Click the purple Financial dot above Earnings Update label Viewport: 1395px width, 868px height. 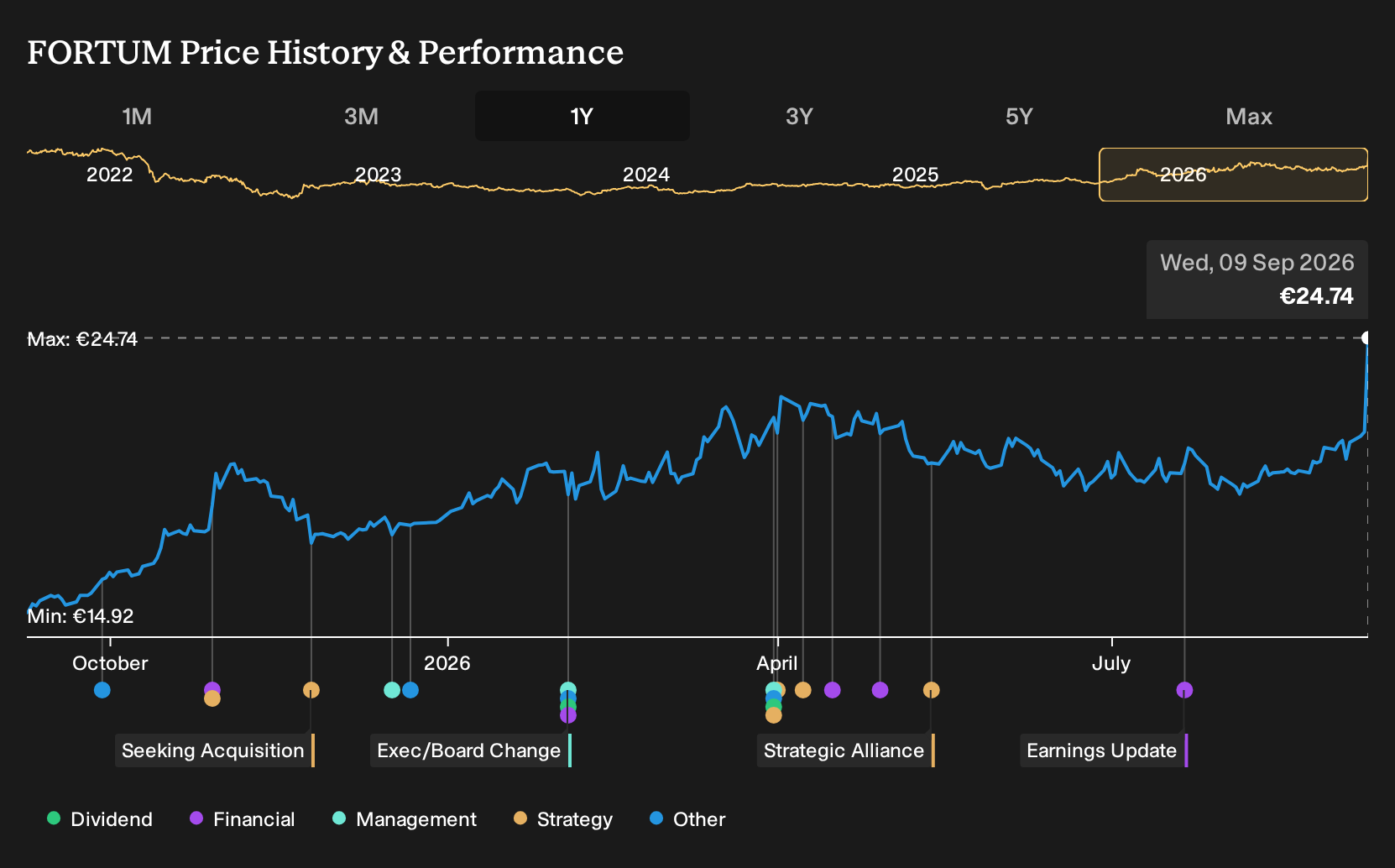click(1184, 690)
